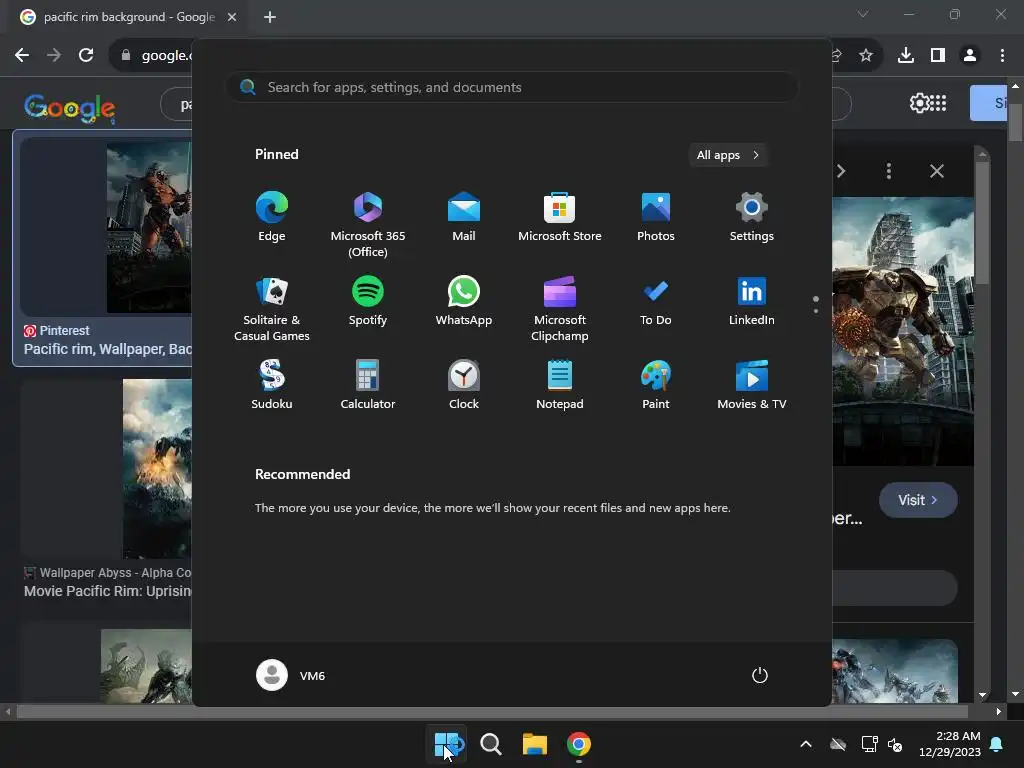Launch the Paint app
The width and height of the screenshot is (1024, 768).
(x=656, y=385)
